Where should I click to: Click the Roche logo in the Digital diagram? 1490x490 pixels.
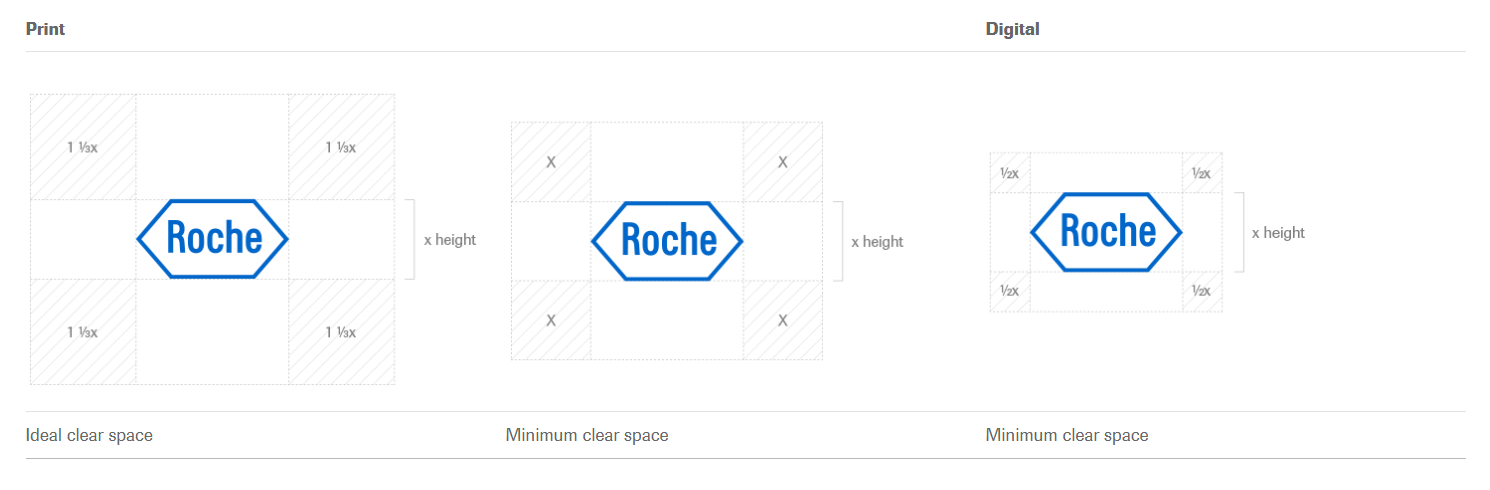[1106, 232]
